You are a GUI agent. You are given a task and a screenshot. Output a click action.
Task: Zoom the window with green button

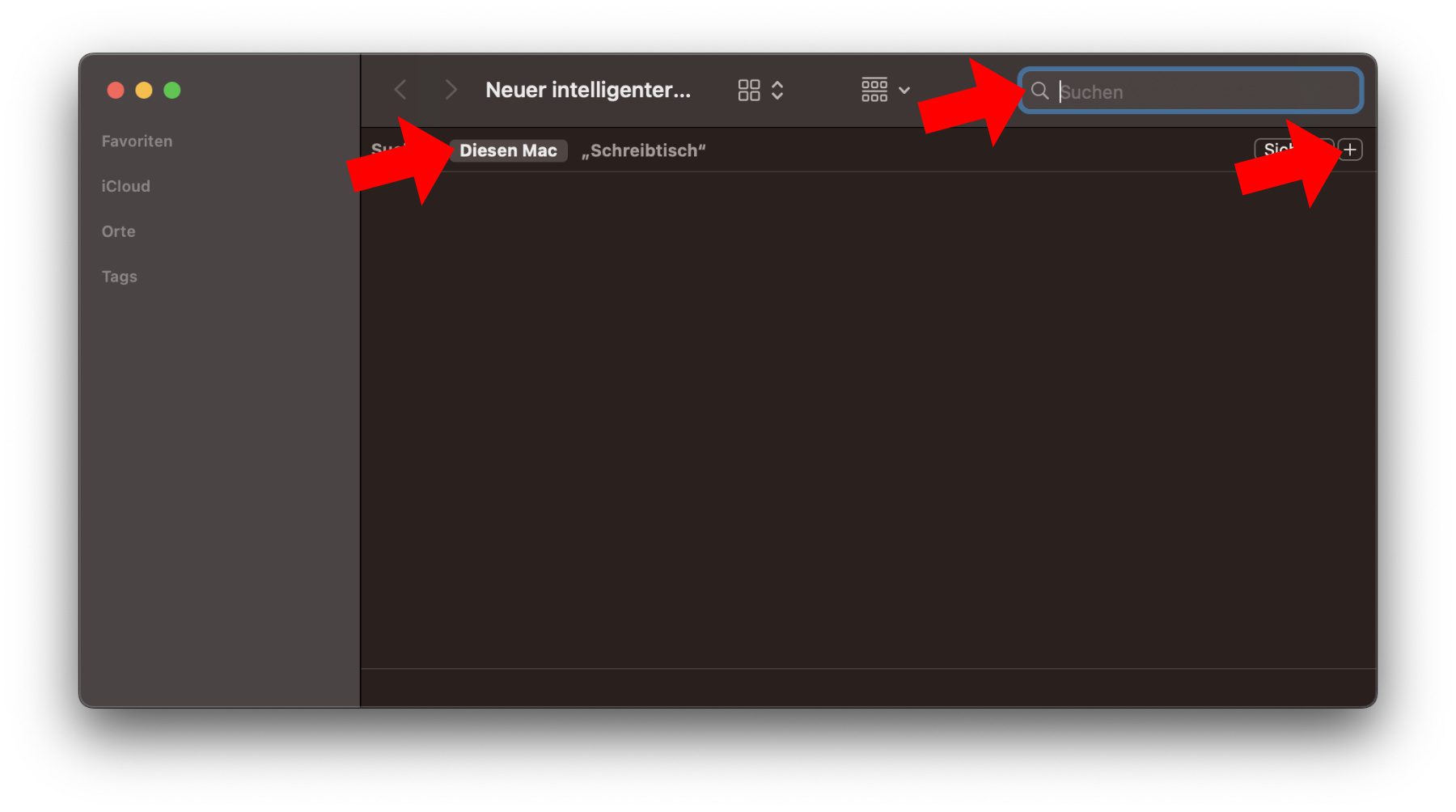coord(172,90)
